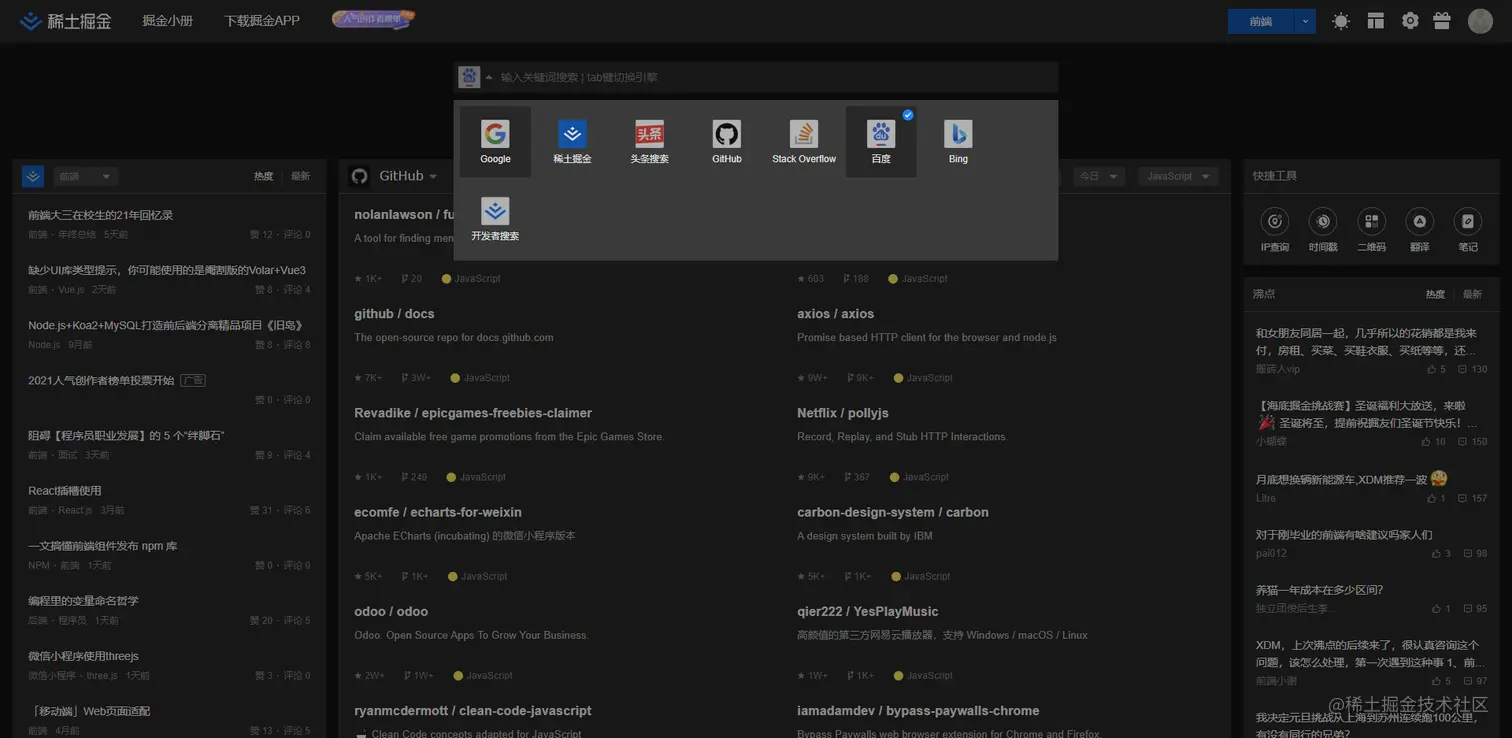Viewport: 1512px width, 738px height.
Task: Select the Google search engine tile
Action: click(x=495, y=142)
